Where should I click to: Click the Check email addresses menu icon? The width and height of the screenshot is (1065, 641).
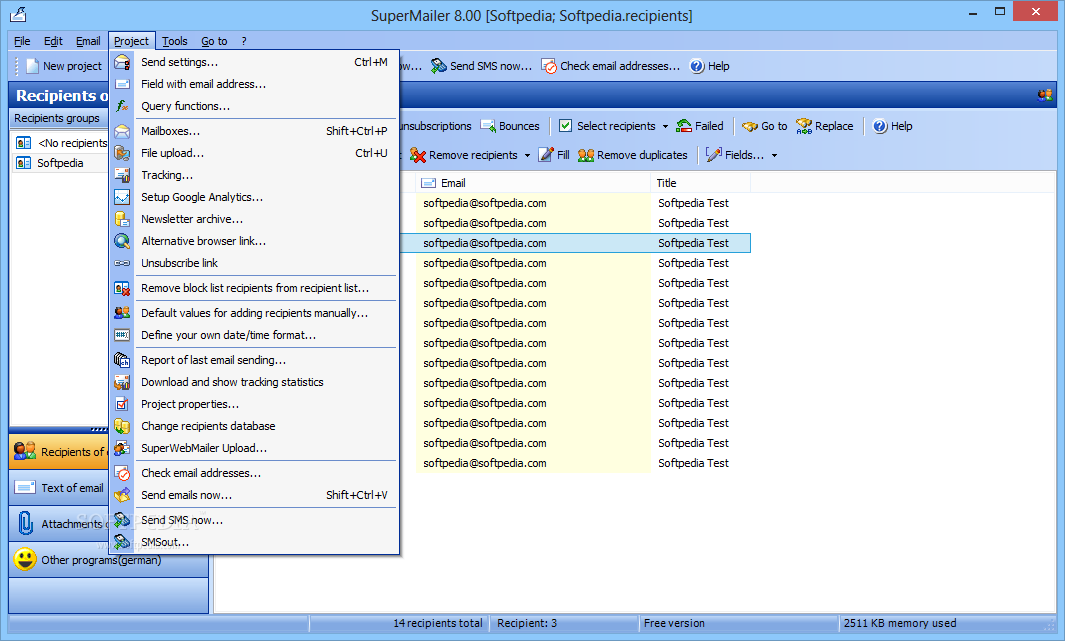click(x=122, y=473)
